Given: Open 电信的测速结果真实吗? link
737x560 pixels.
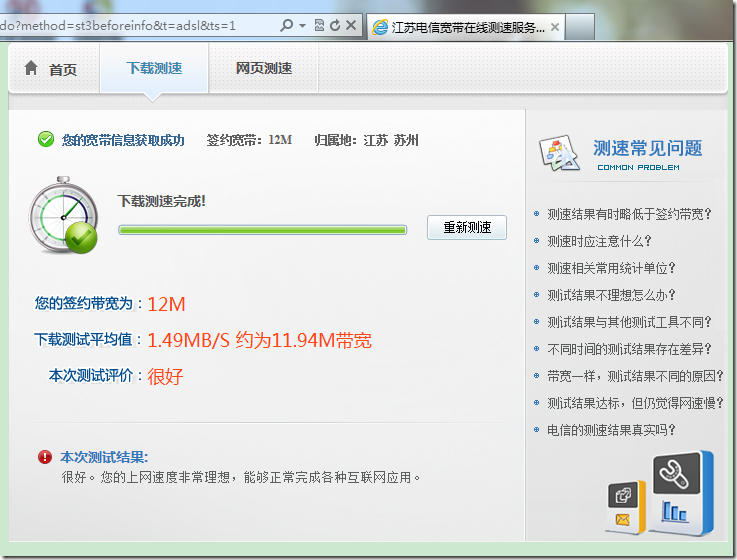Looking at the screenshot, I should point(611,430).
